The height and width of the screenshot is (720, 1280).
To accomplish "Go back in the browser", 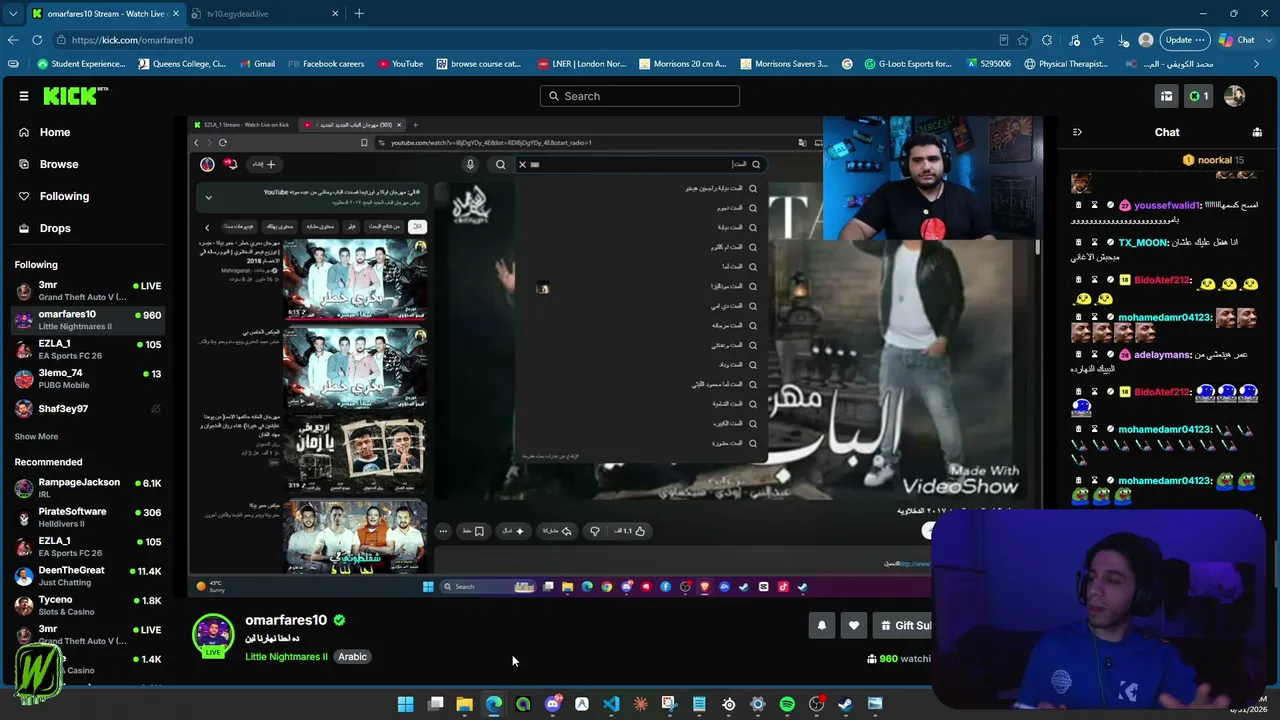I will tap(13, 40).
